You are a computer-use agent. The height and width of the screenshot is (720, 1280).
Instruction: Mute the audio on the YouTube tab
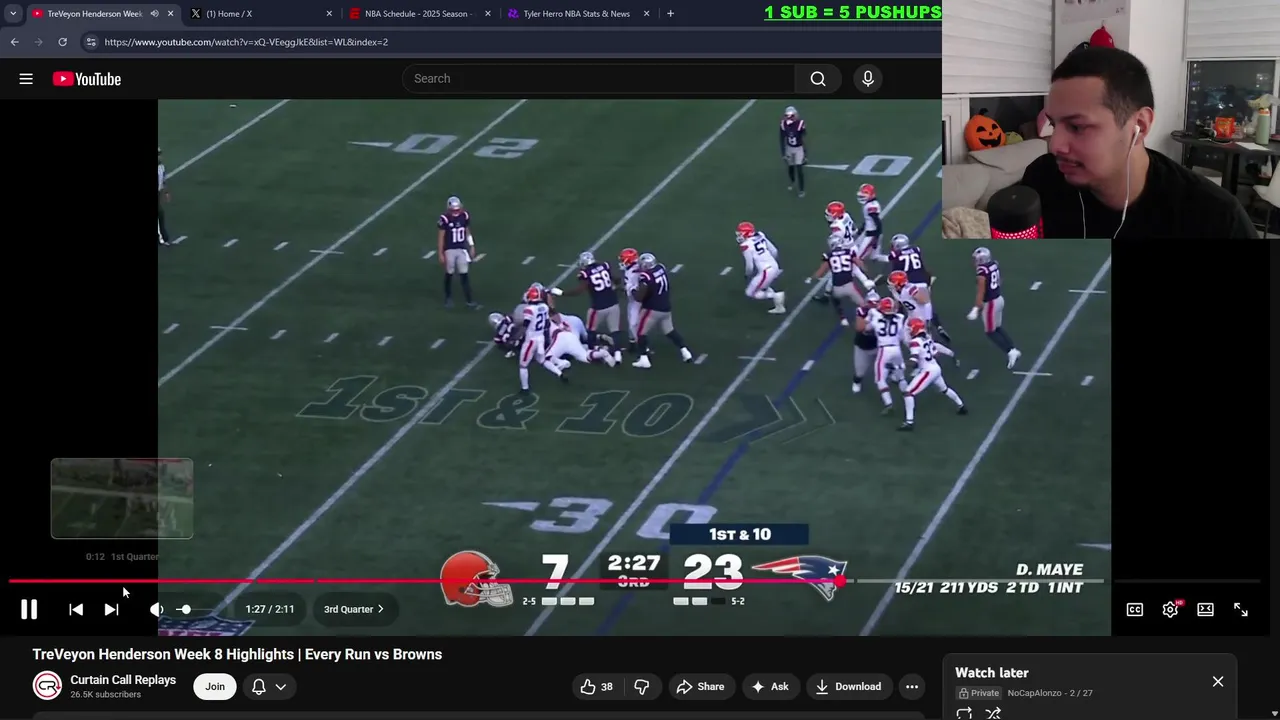tap(154, 14)
